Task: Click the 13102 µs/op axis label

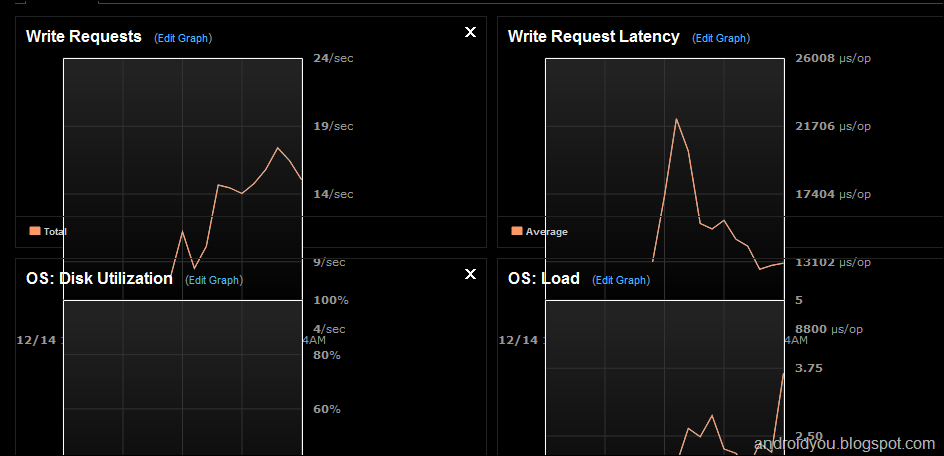Action: [x=833, y=262]
